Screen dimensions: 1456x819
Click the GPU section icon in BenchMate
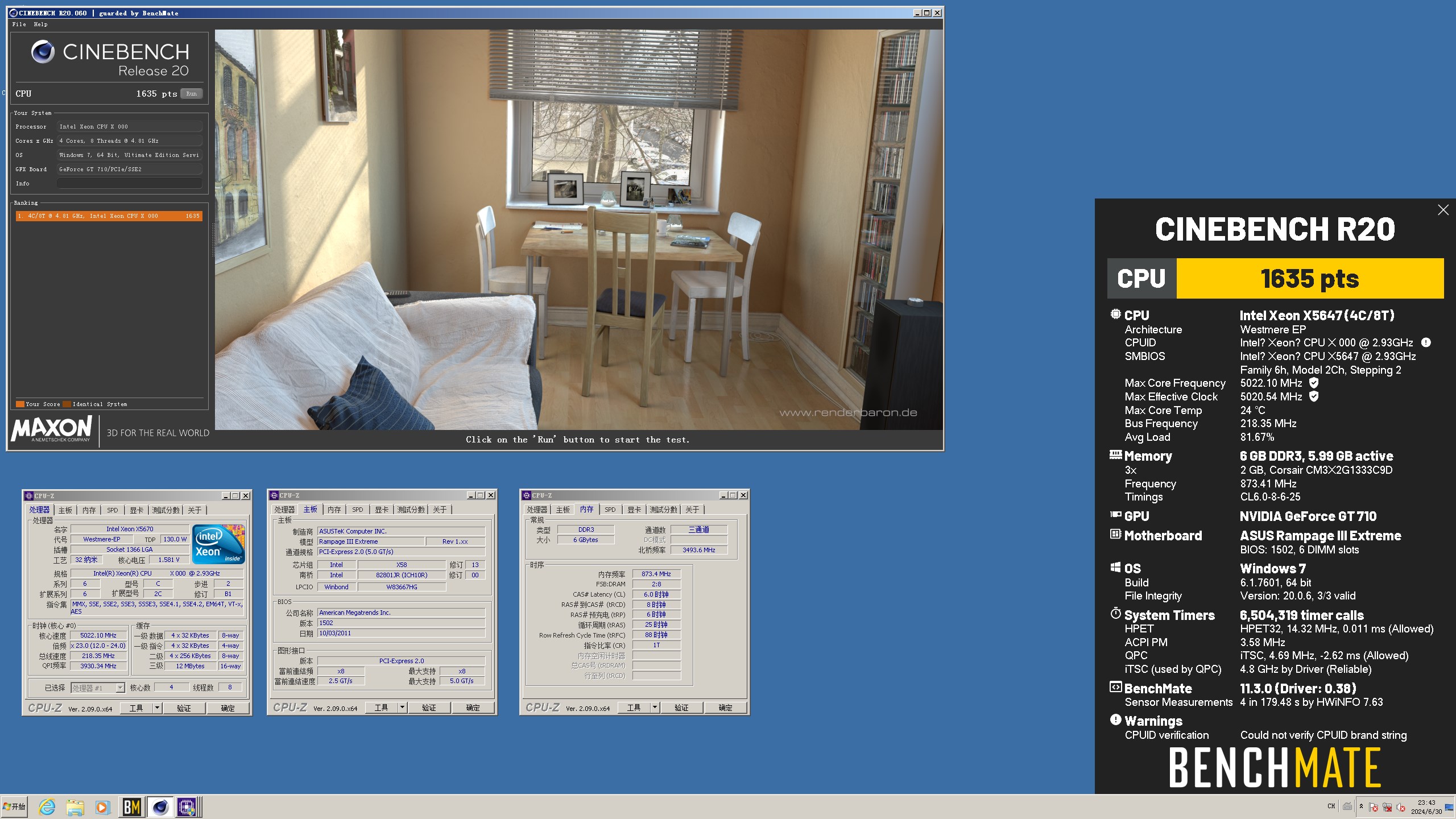coord(1115,515)
